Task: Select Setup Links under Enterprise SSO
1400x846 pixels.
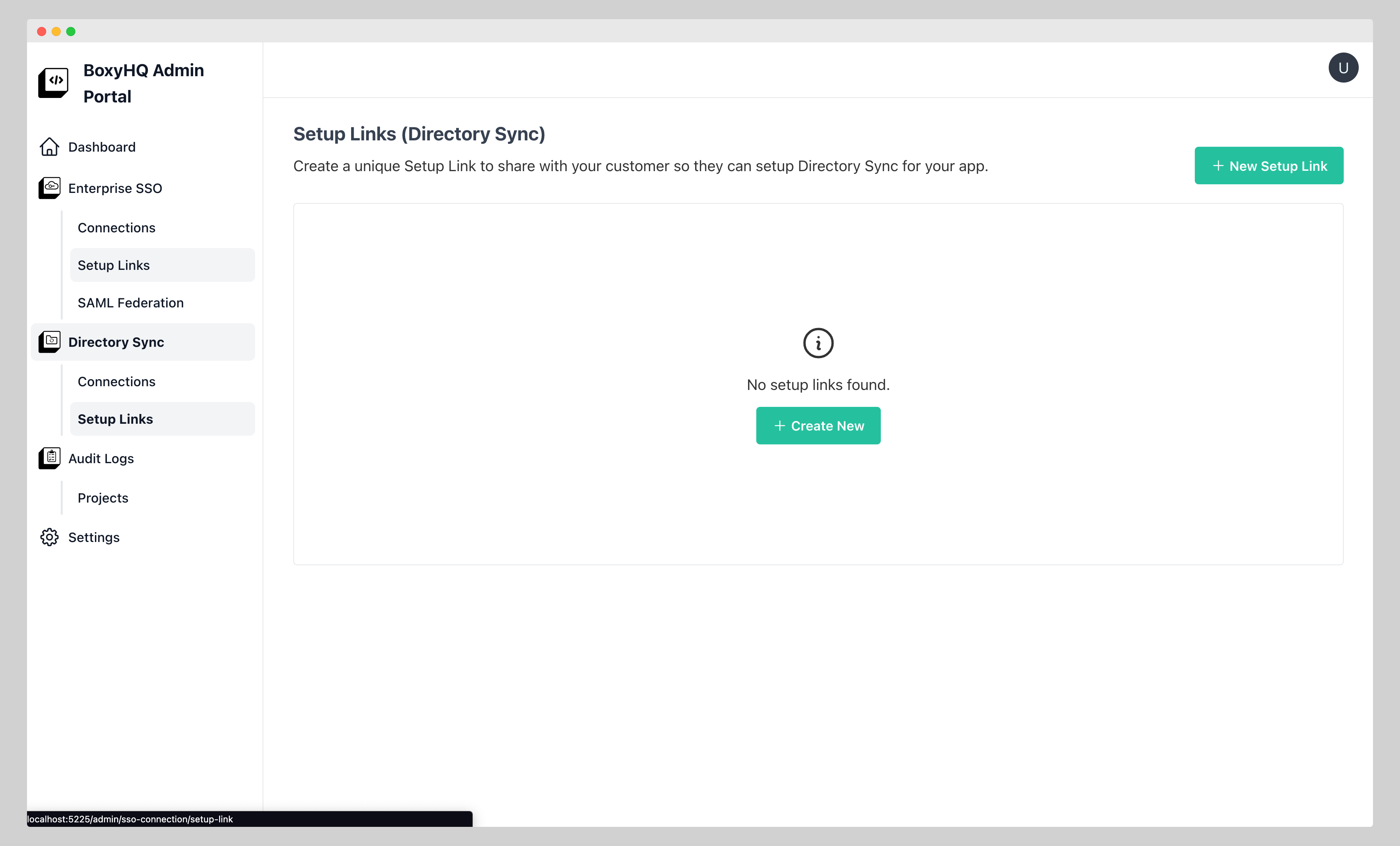Action: [x=114, y=265]
